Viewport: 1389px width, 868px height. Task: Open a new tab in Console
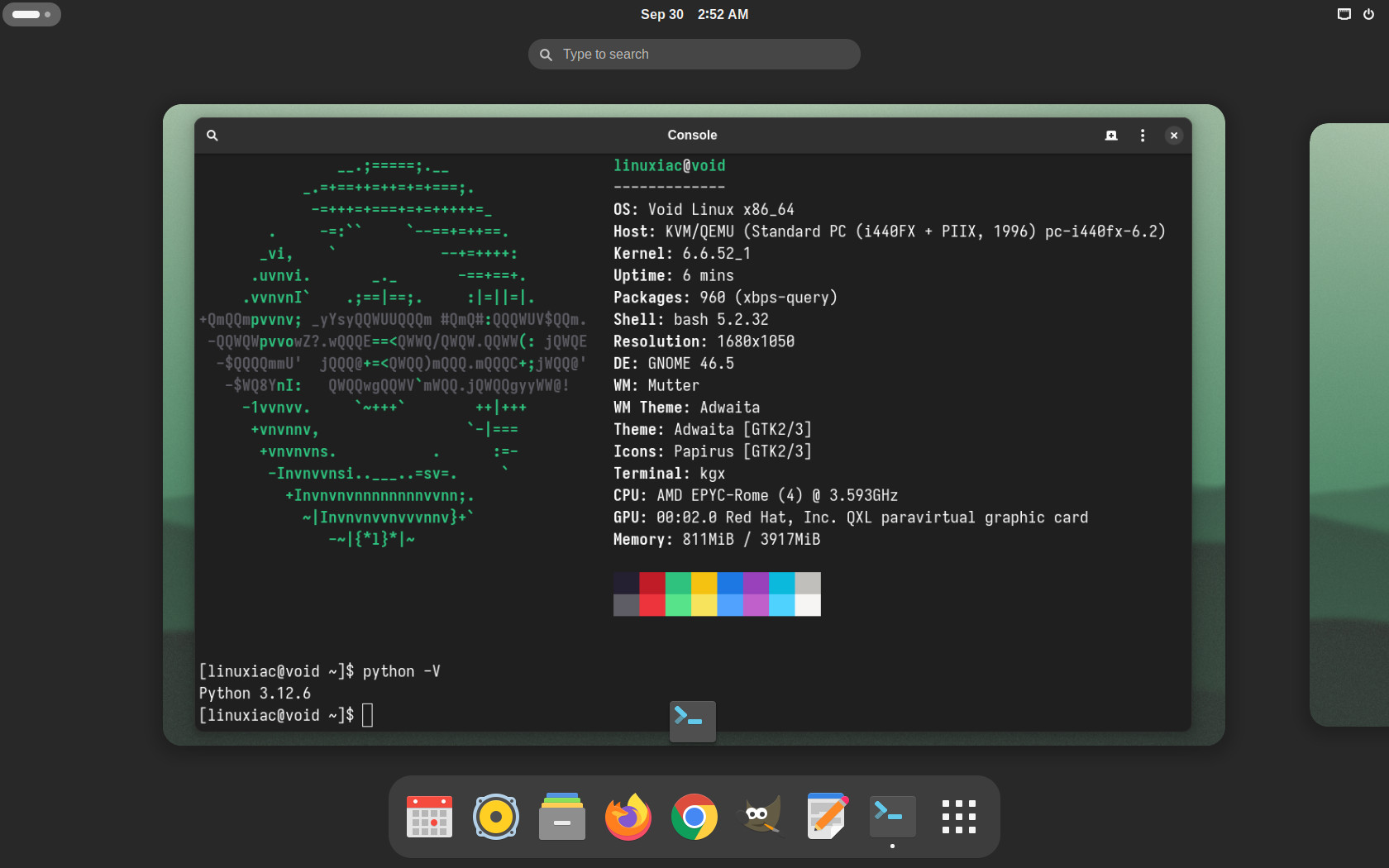1111,136
